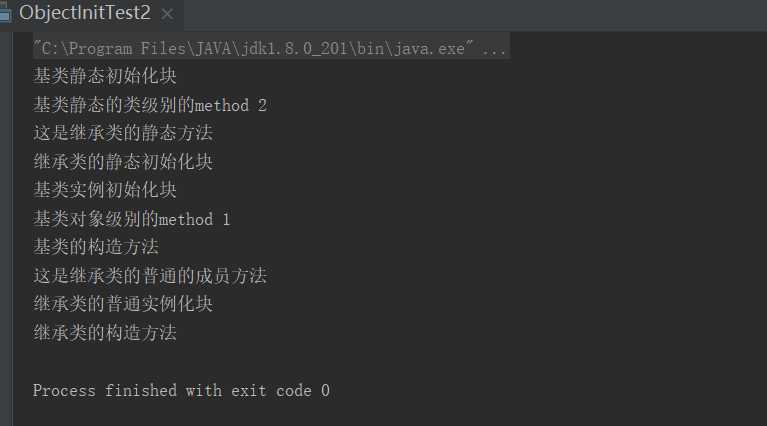Click the line '继承类的静态初始化块'
Screen dimensions: 767x426
coord(123,161)
